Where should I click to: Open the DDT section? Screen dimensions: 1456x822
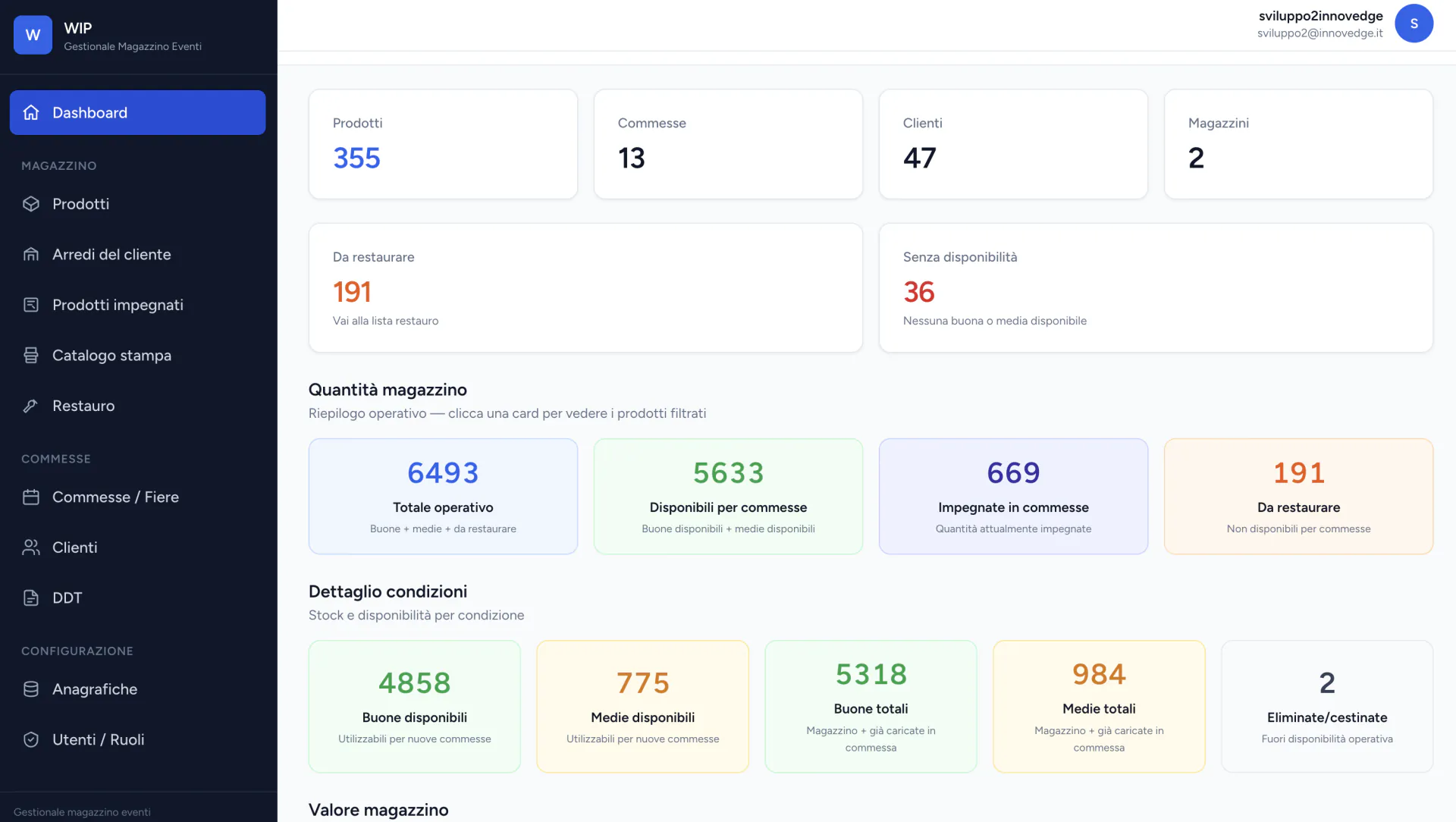tap(137, 598)
